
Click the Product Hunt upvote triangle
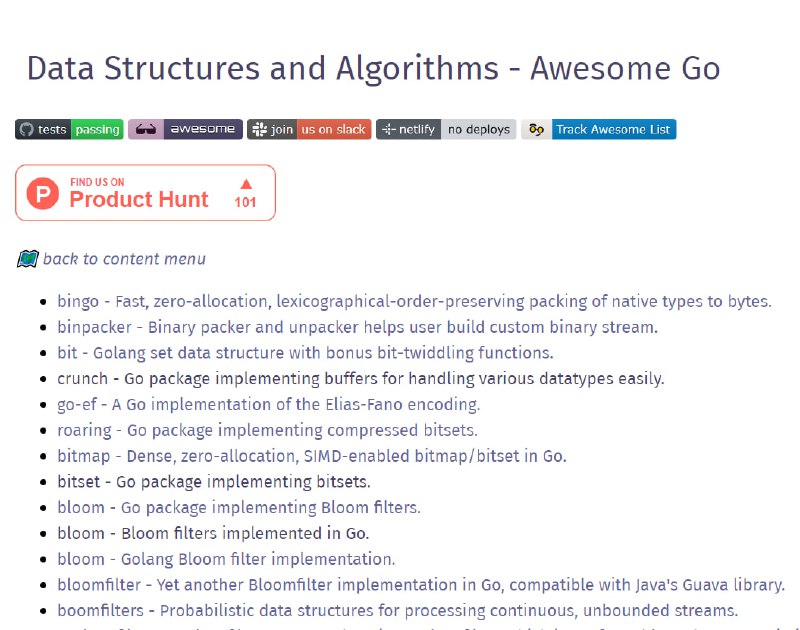(246, 184)
